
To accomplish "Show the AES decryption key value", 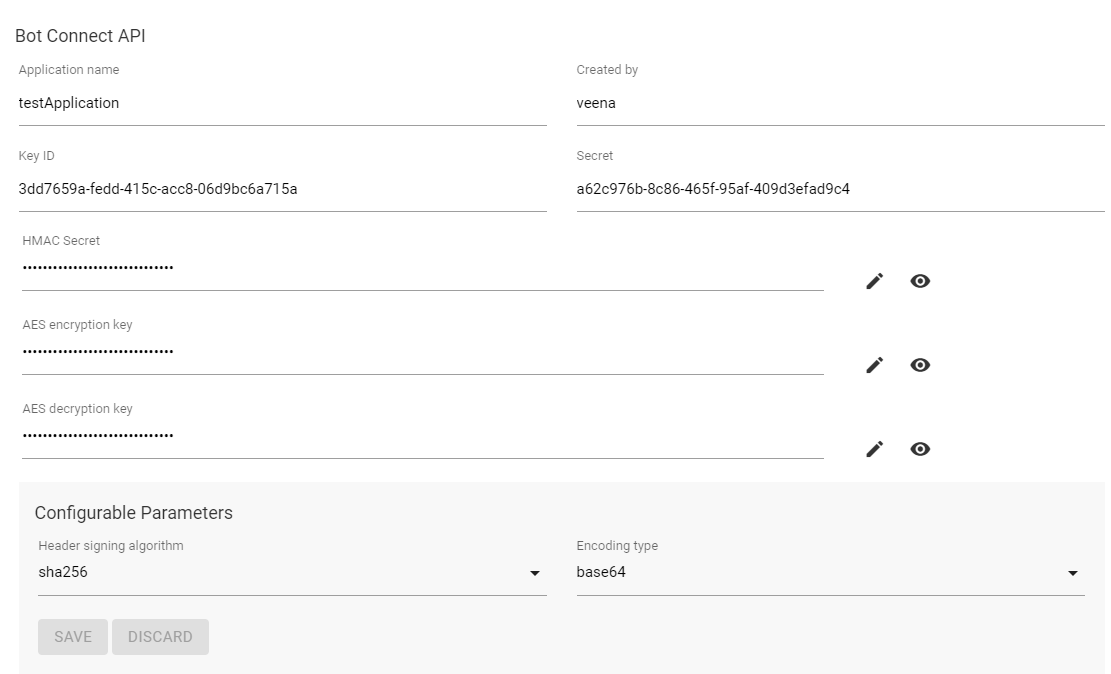I will click(x=920, y=449).
